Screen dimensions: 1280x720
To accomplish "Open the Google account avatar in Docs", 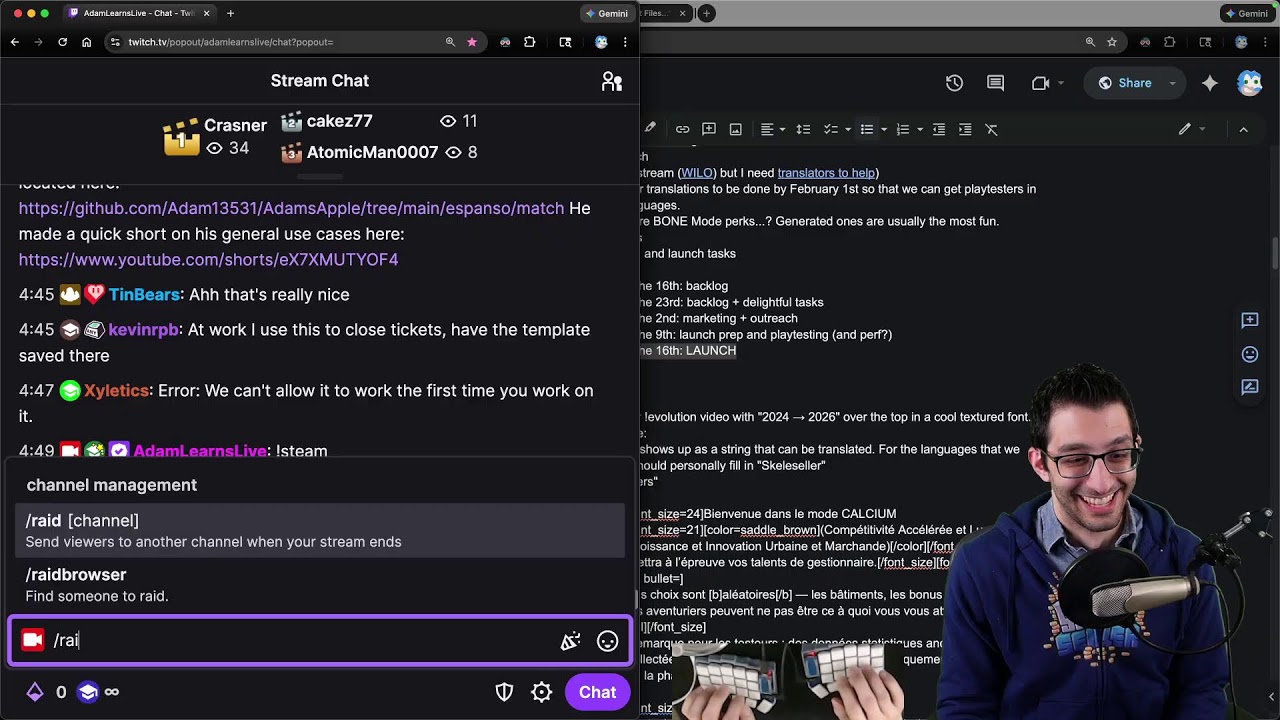I will tap(1250, 83).
